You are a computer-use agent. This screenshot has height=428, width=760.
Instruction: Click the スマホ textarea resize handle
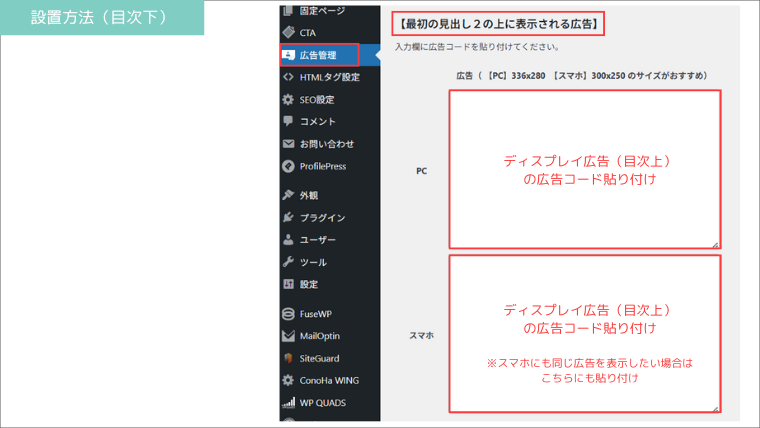pos(715,409)
